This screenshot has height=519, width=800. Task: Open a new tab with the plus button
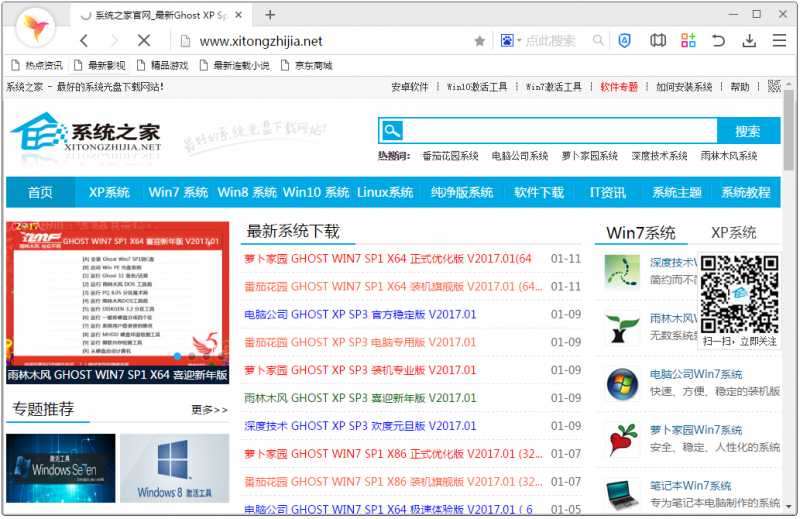(x=270, y=15)
